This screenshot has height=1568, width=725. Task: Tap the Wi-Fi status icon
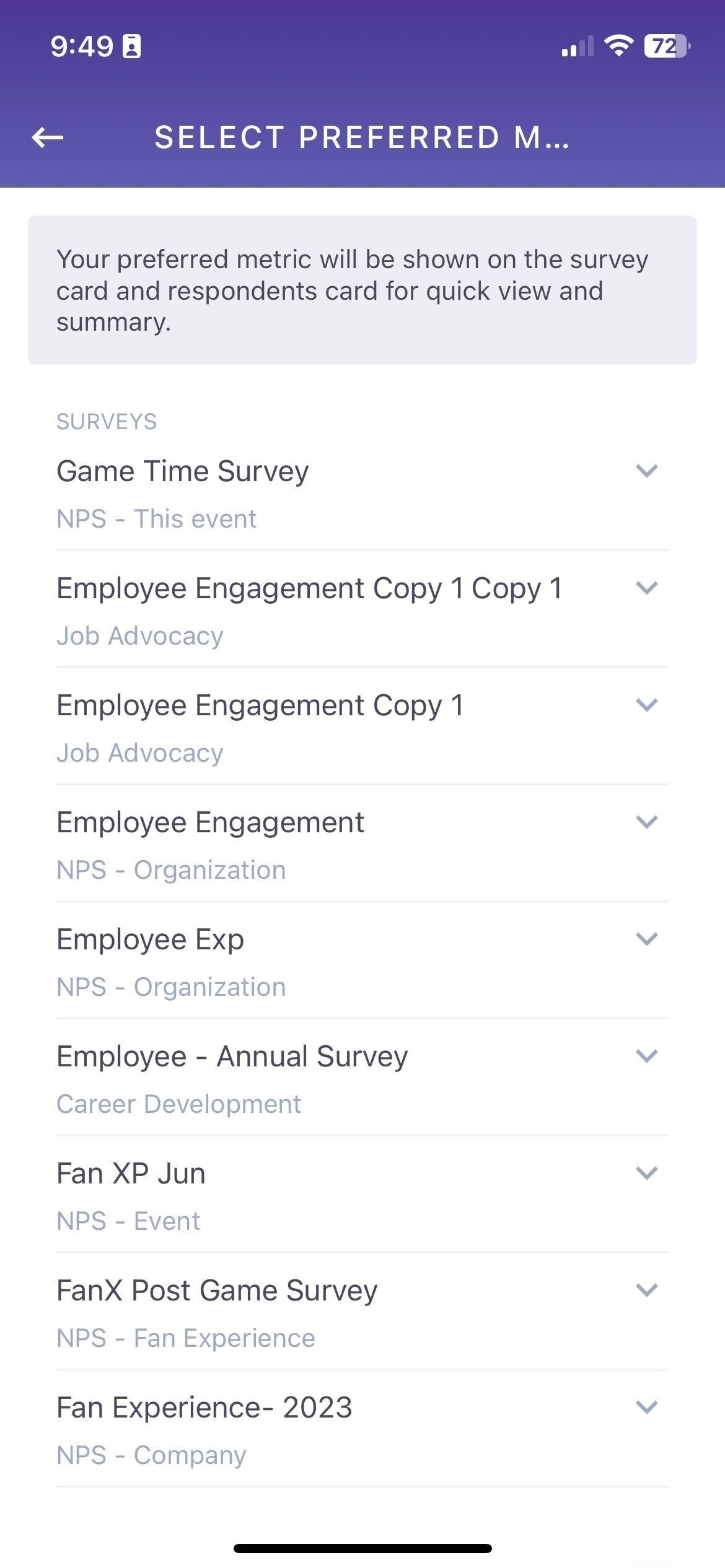(618, 46)
